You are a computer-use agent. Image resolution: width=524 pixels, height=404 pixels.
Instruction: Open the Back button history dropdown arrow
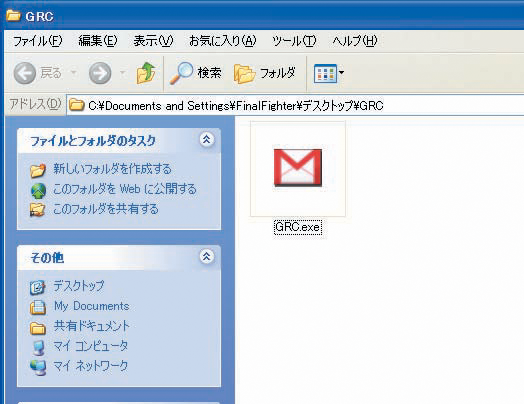point(74,73)
